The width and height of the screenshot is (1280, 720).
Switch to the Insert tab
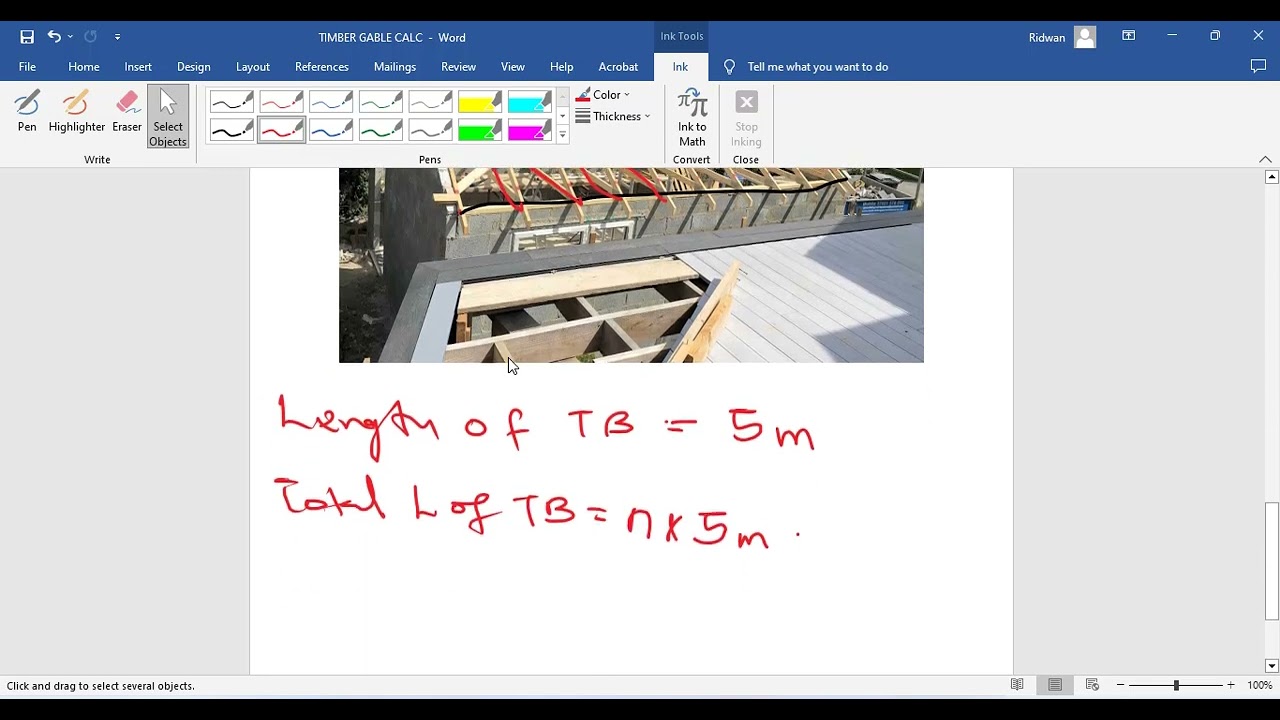pos(138,67)
